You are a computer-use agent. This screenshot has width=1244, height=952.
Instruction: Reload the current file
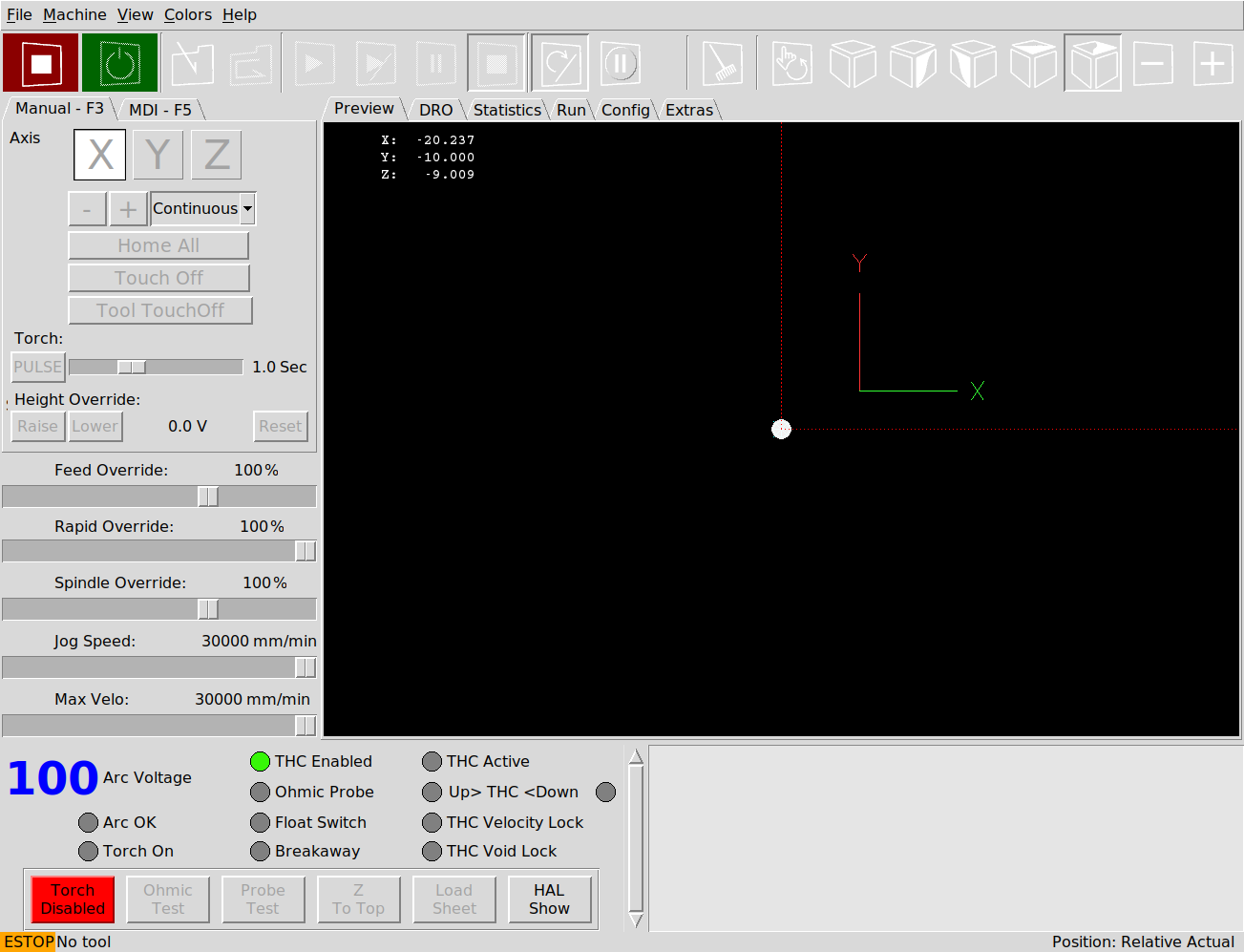(x=252, y=64)
